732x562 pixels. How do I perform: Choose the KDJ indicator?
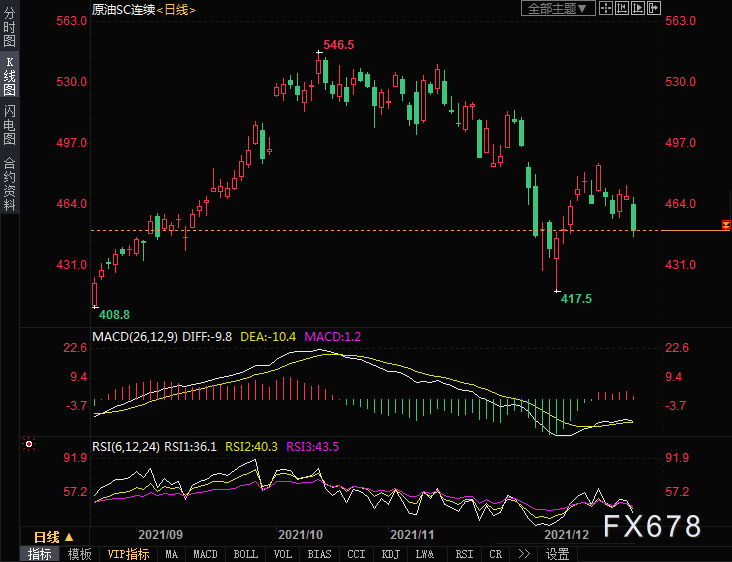click(x=390, y=554)
